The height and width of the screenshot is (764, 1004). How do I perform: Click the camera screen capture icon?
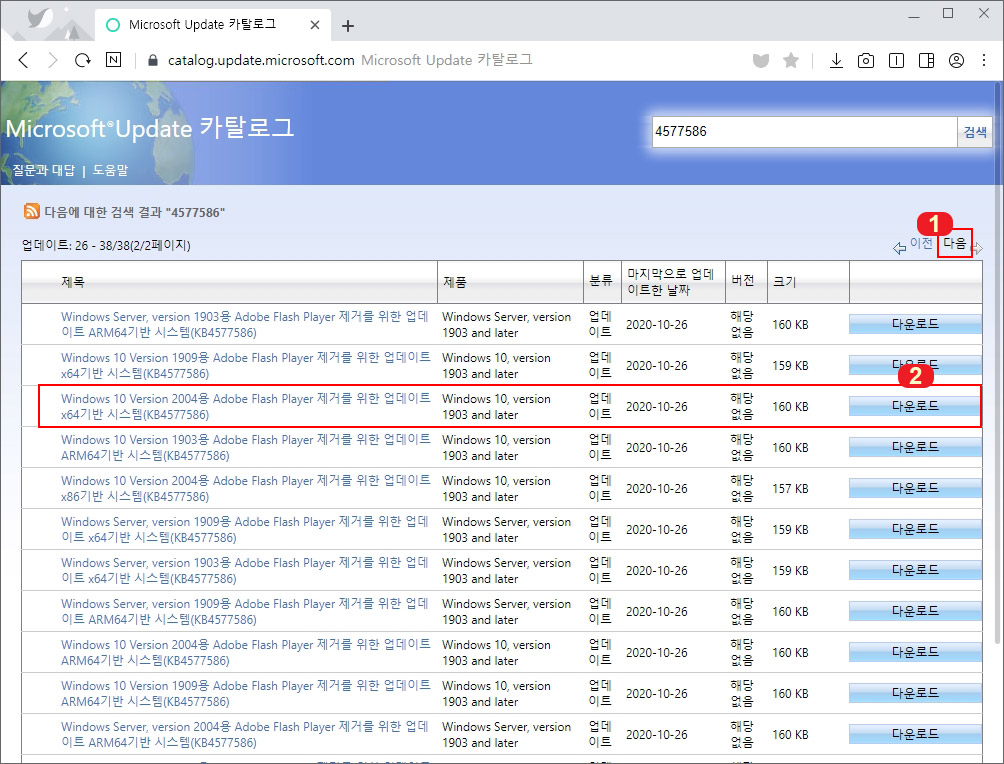point(866,61)
